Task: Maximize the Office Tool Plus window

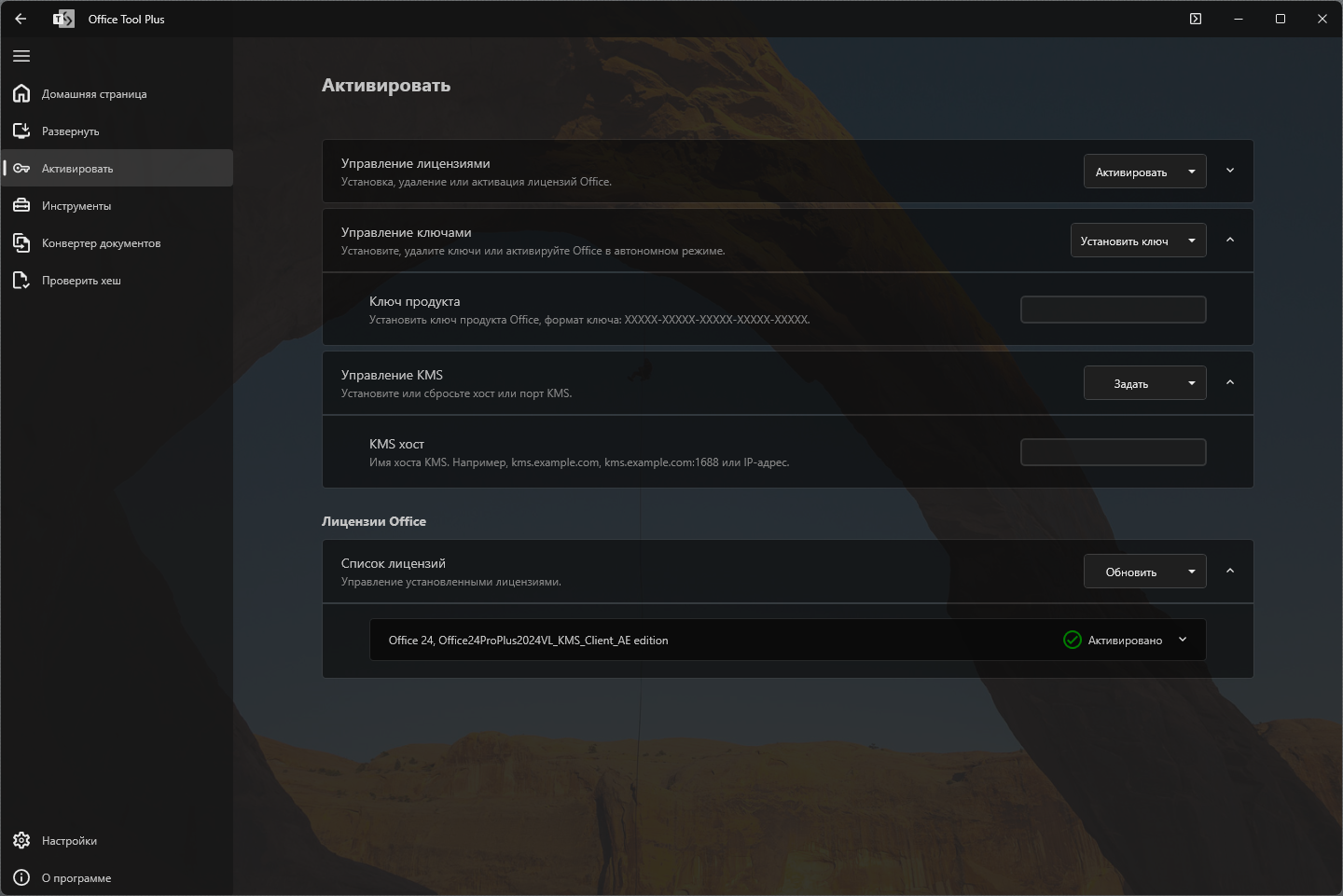Action: point(1281,19)
